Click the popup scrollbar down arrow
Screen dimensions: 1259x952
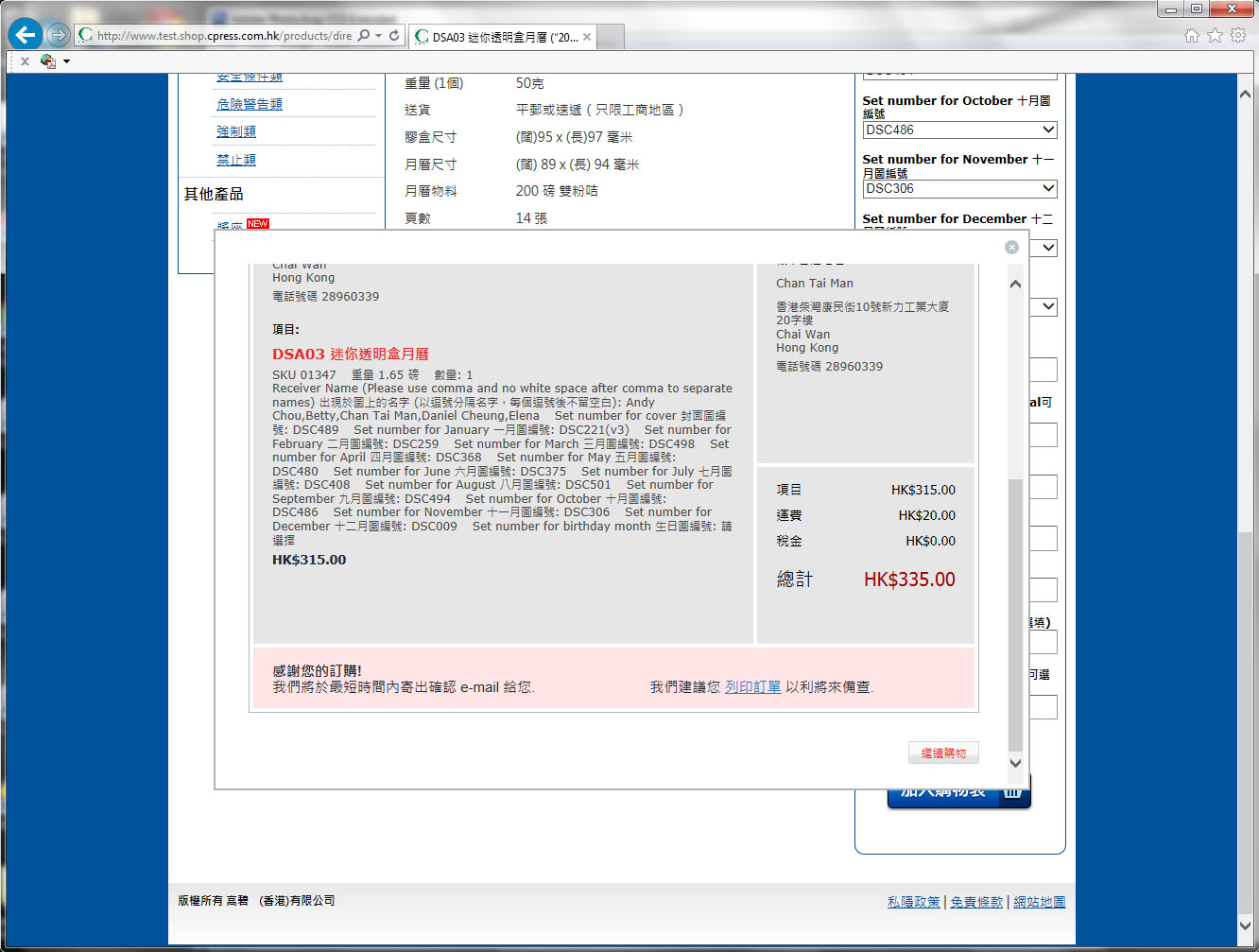(x=1015, y=763)
